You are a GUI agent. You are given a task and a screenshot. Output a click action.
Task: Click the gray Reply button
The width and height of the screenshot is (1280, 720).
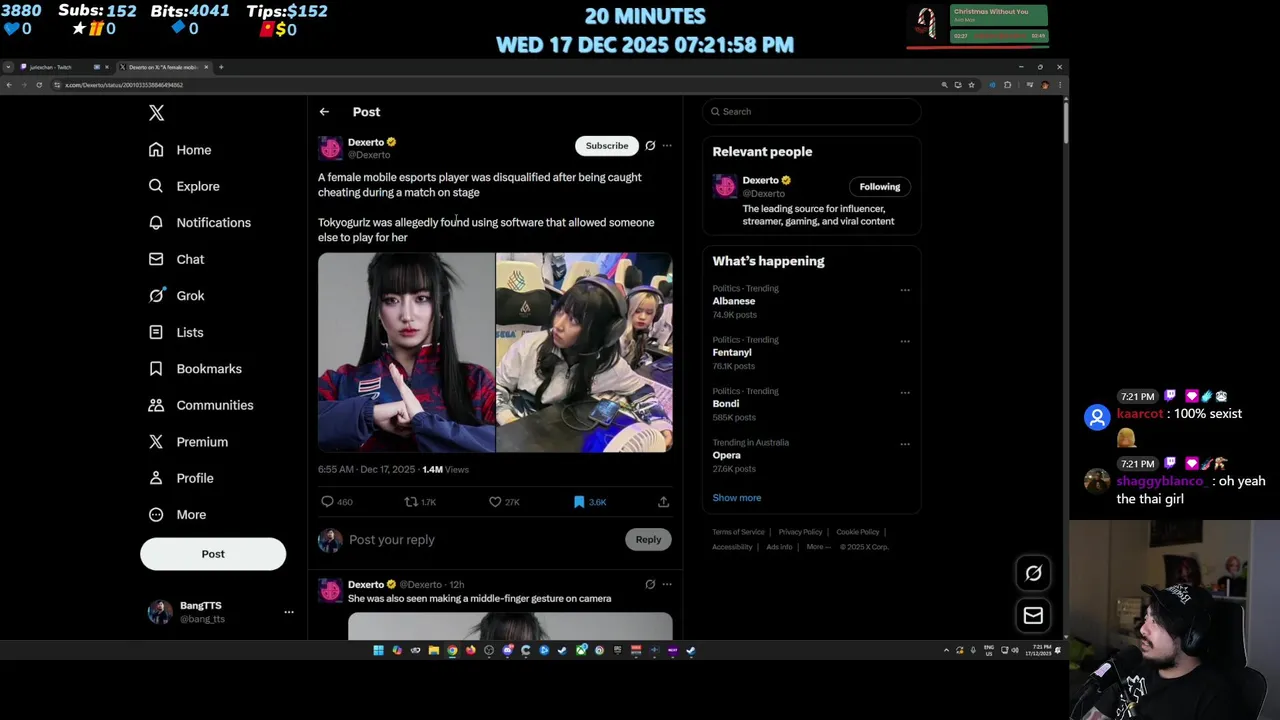pyautogui.click(x=648, y=540)
